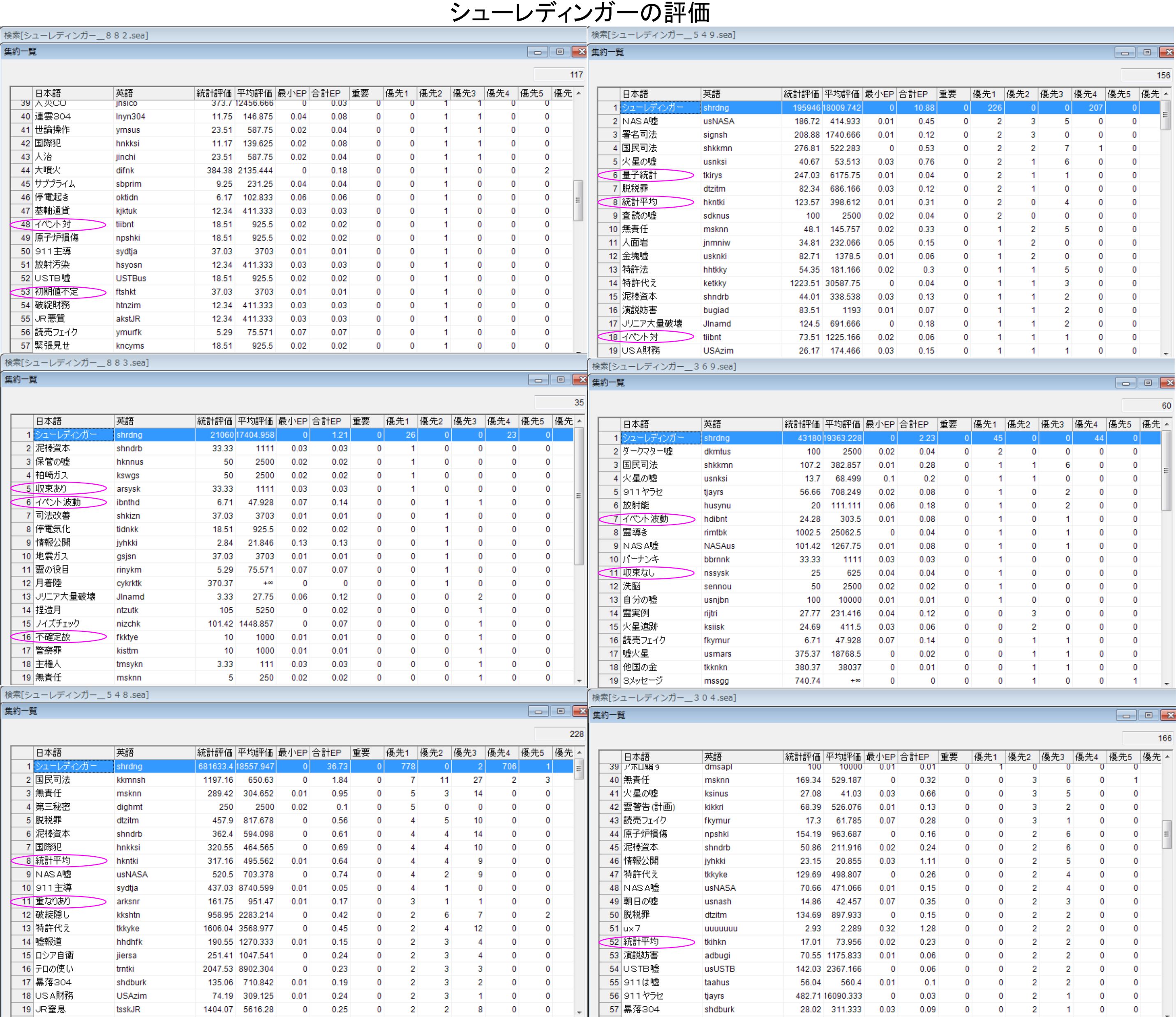The height and width of the screenshot is (1017, 1176).
Task: Select the 収束なし row
Action: (x=638, y=573)
